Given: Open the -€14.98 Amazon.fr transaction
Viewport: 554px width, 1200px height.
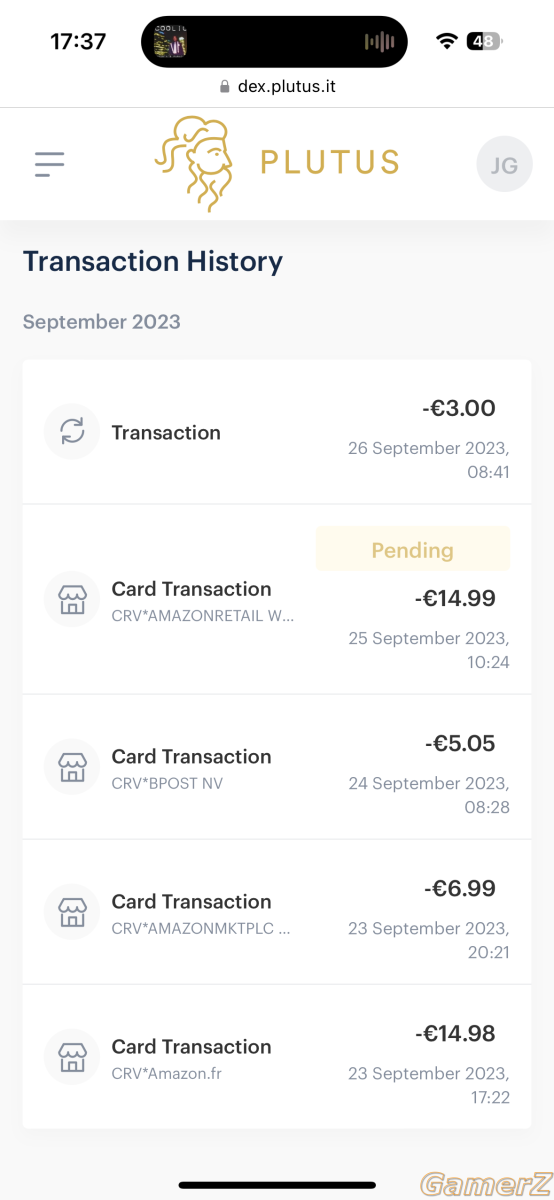Looking at the screenshot, I should (277, 1057).
